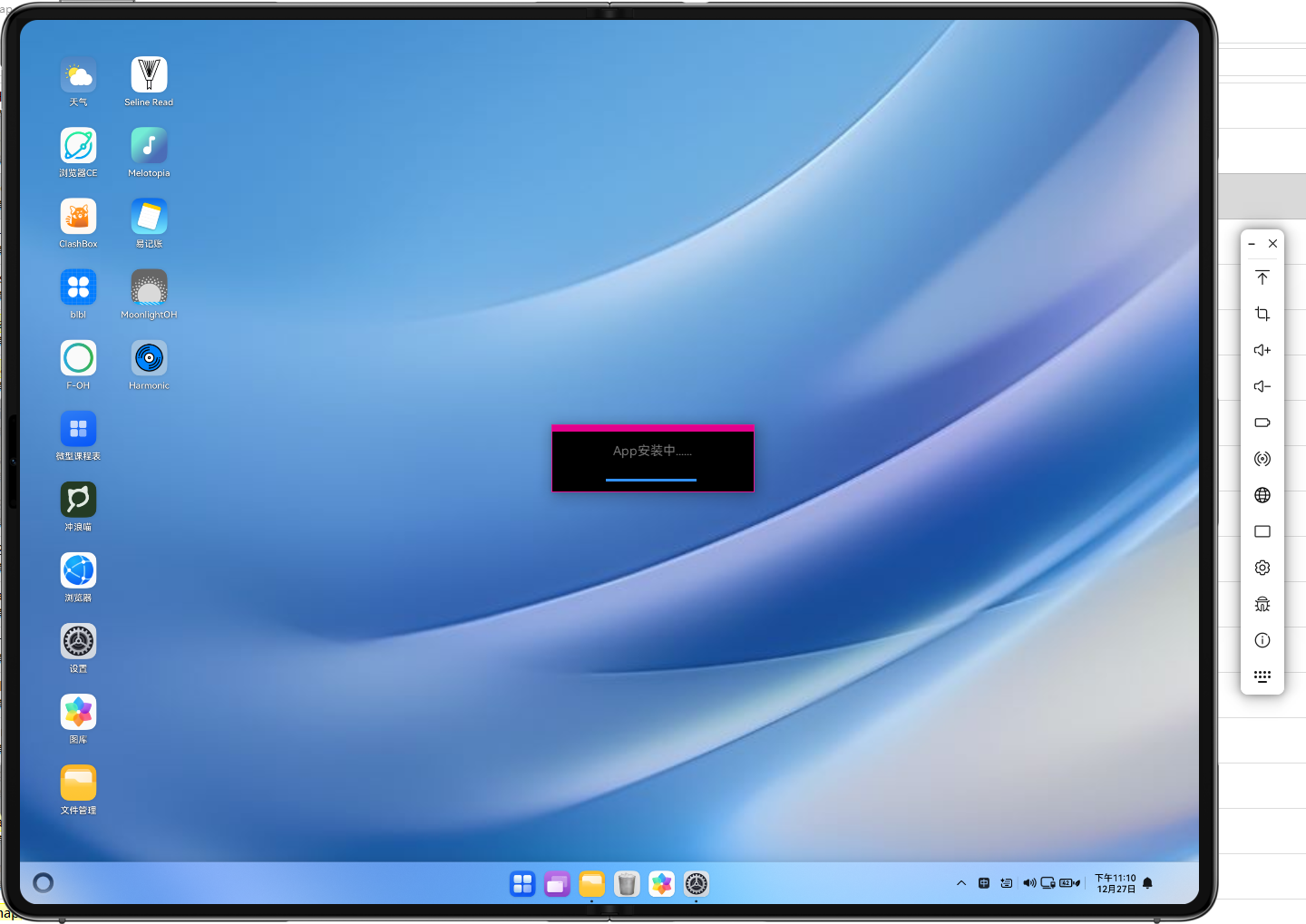Click the emulator toolbar upward arrow button
Screen dimensions: 1306x924
click(x=1262, y=277)
